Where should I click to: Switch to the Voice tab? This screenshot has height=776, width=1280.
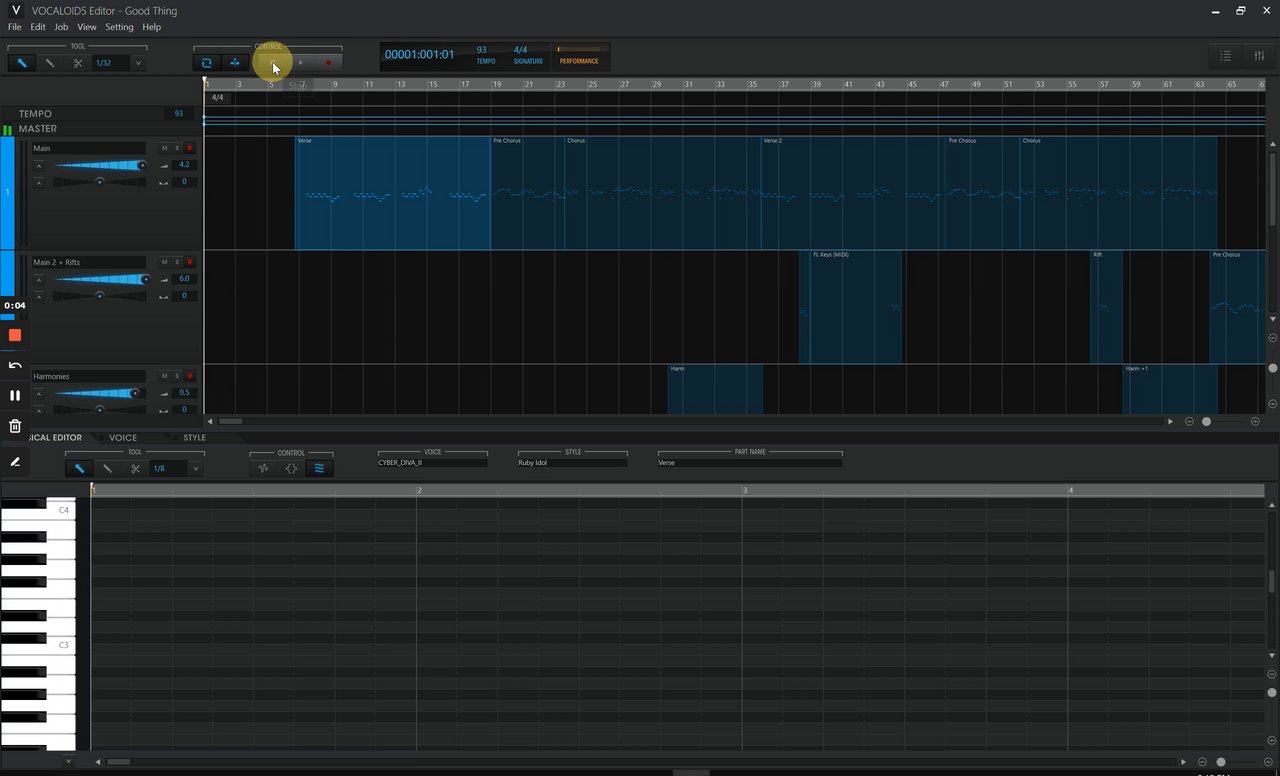coord(123,438)
